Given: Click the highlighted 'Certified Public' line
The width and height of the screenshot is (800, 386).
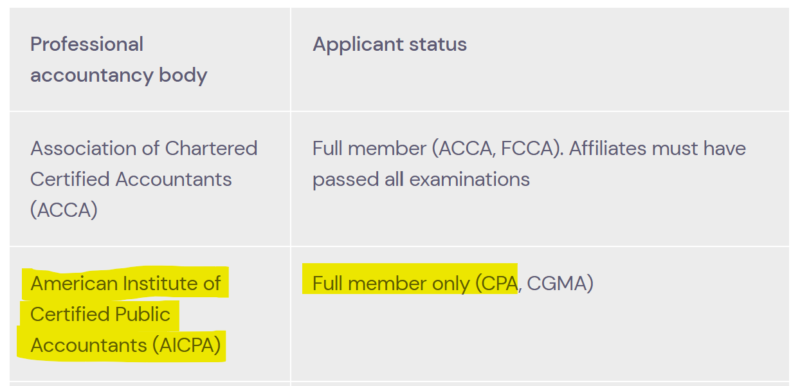Looking at the screenshot, I should (100, 314).
